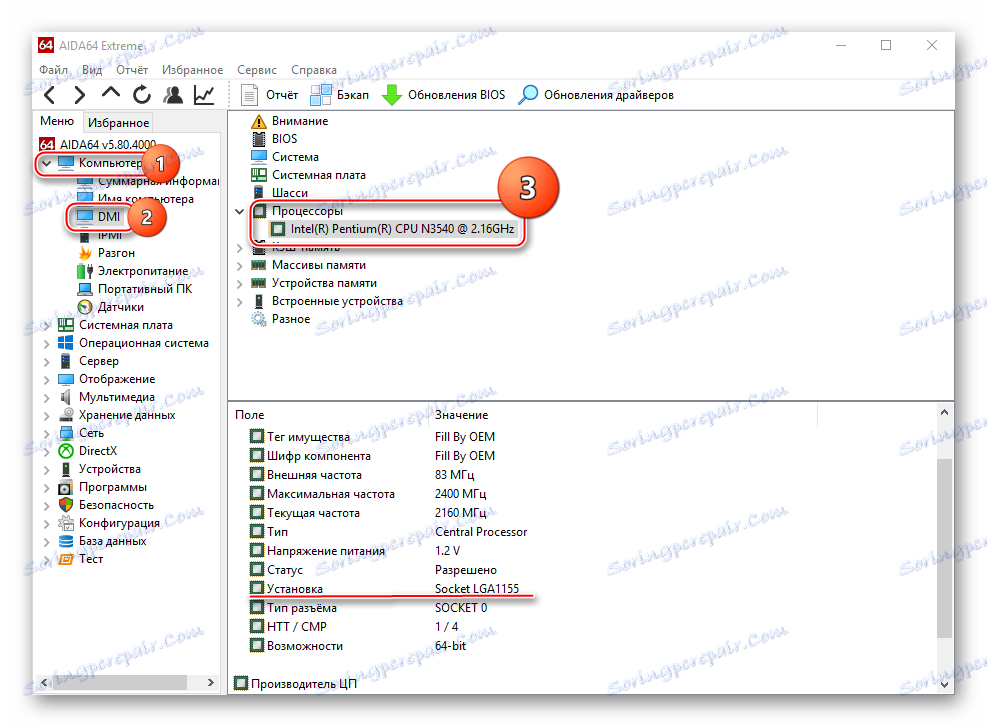The height and width of the screenshot is (727, 987).
Task: Select the Датчики gauge icon item
Action: click(x=111, y=307)
